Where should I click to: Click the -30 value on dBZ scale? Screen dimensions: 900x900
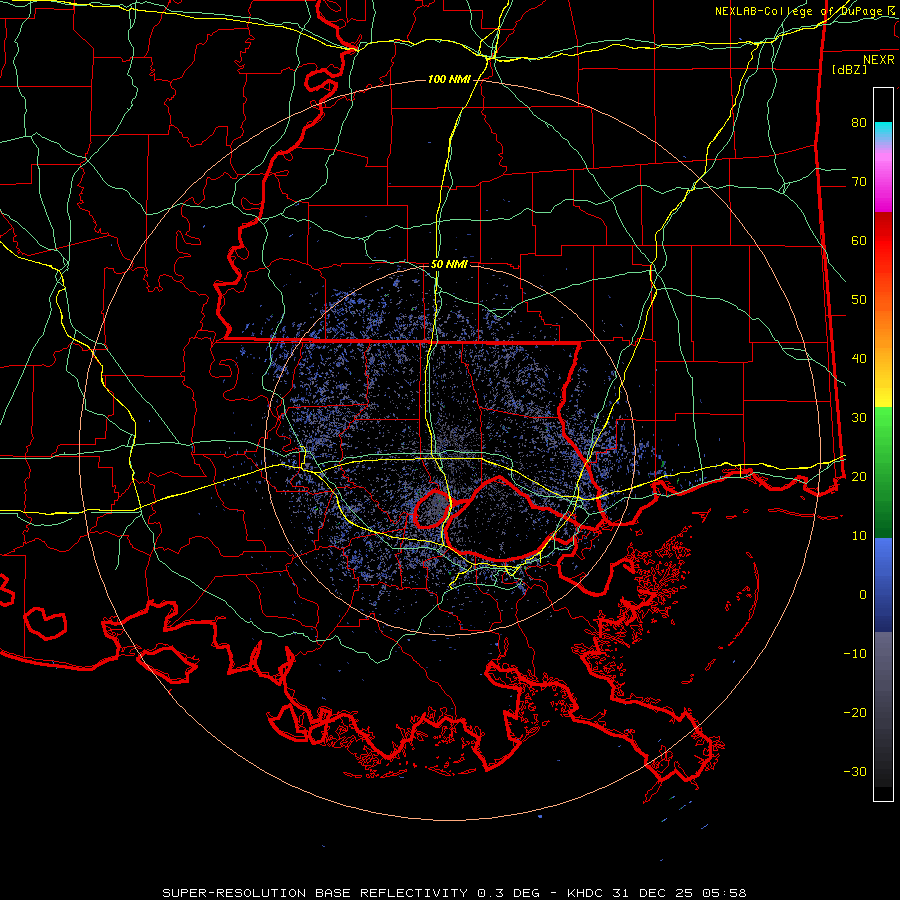[x=855, y=771]
